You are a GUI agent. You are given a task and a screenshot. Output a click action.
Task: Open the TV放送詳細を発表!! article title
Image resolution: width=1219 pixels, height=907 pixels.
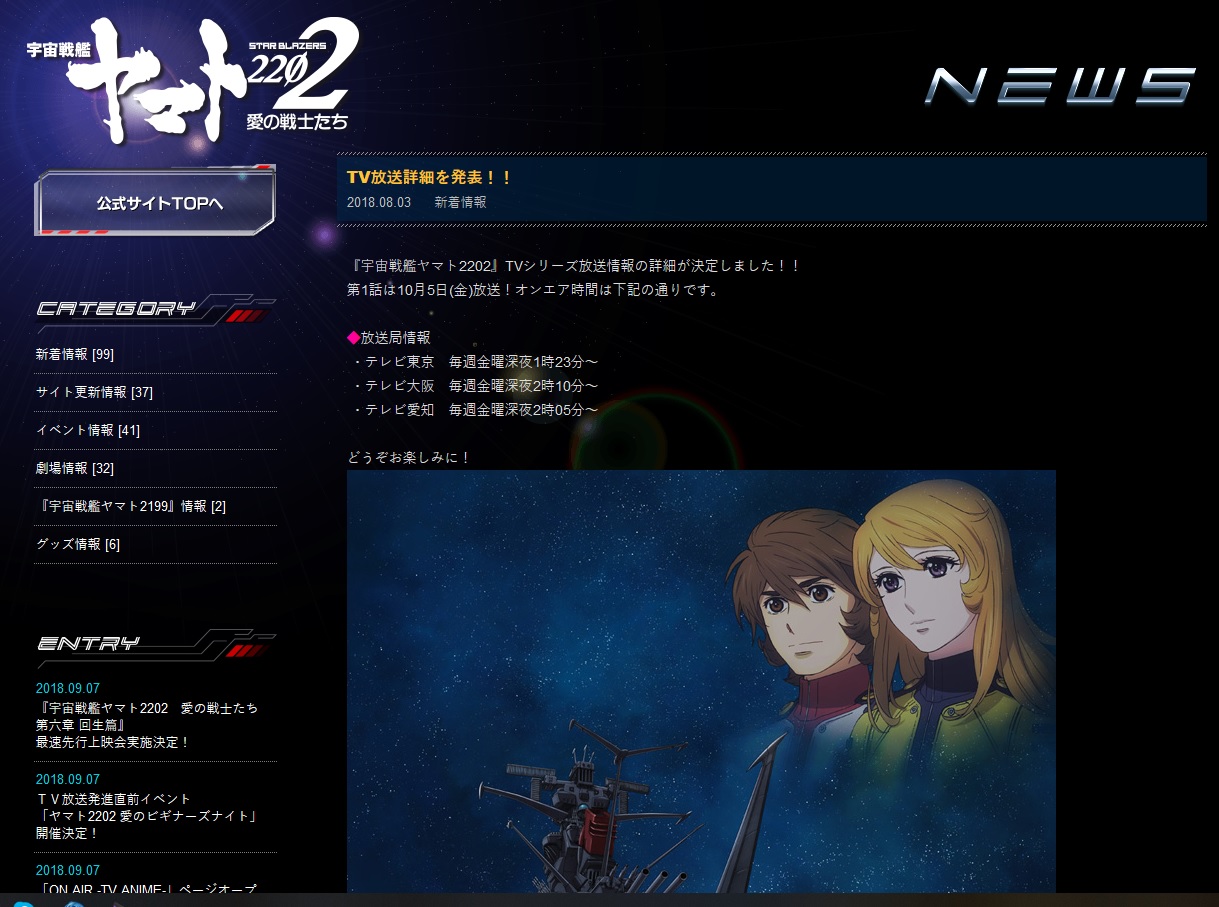point(429,177)
